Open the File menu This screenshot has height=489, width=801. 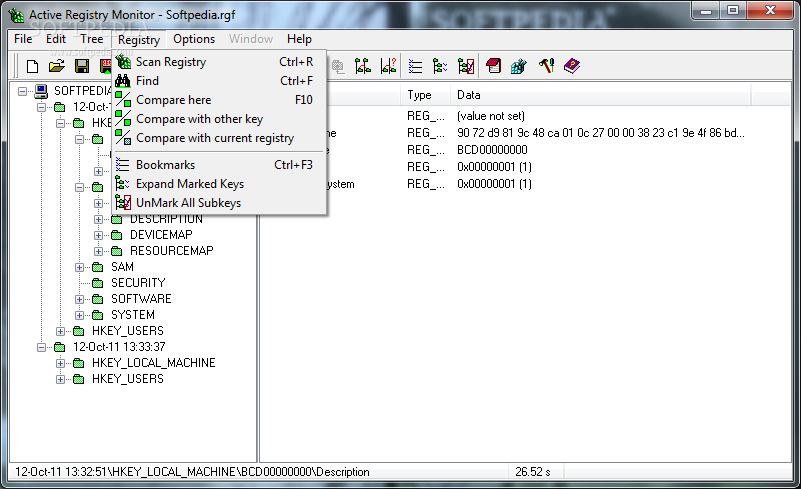coord(23,39)
